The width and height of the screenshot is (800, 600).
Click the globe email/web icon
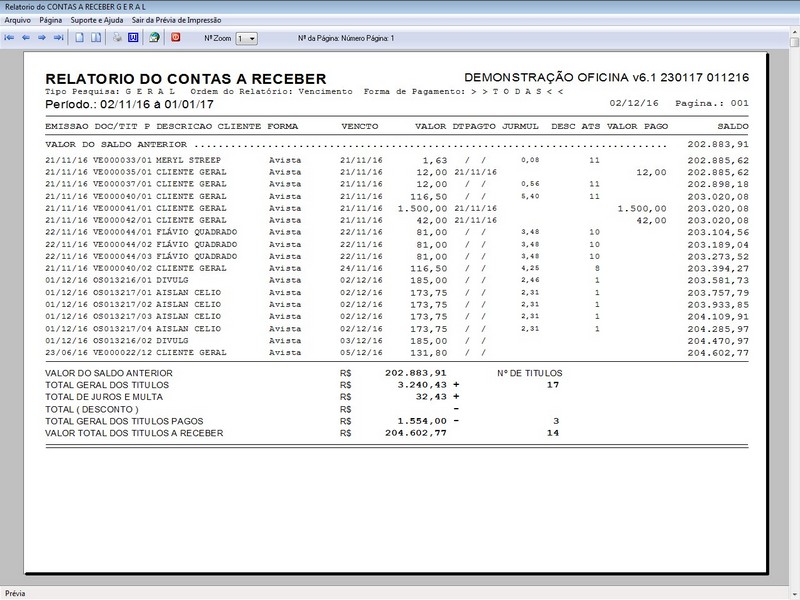point(154,38)
